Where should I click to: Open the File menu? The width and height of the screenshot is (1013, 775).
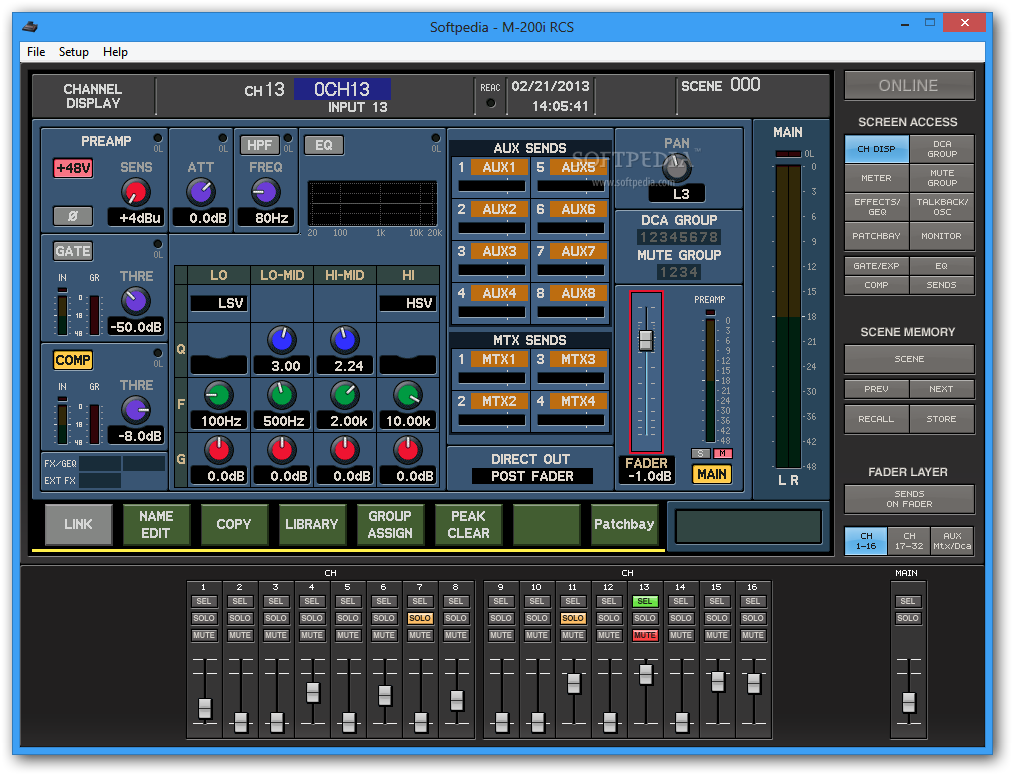36,52
